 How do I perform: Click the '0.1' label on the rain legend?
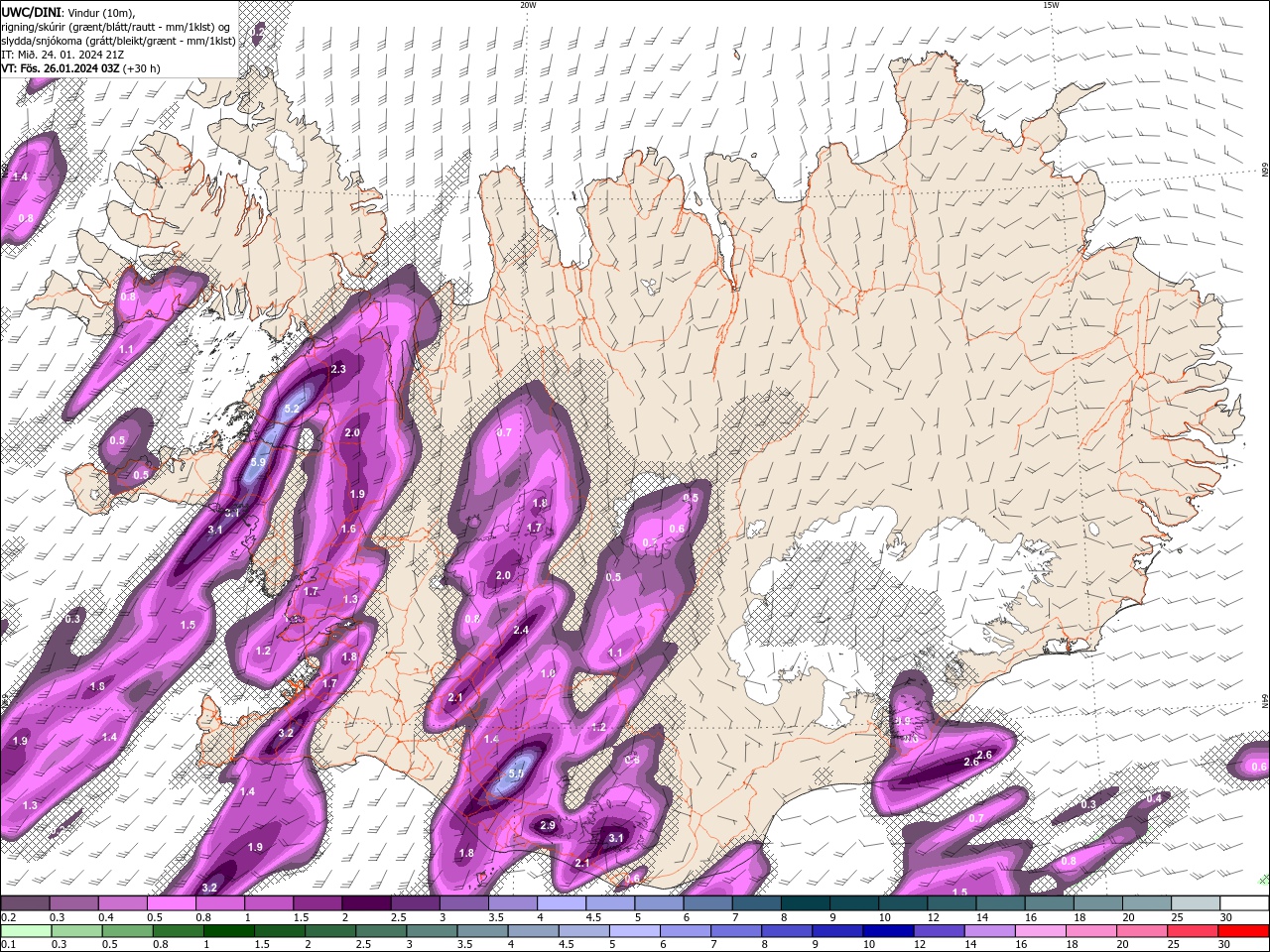click(8, 945)
